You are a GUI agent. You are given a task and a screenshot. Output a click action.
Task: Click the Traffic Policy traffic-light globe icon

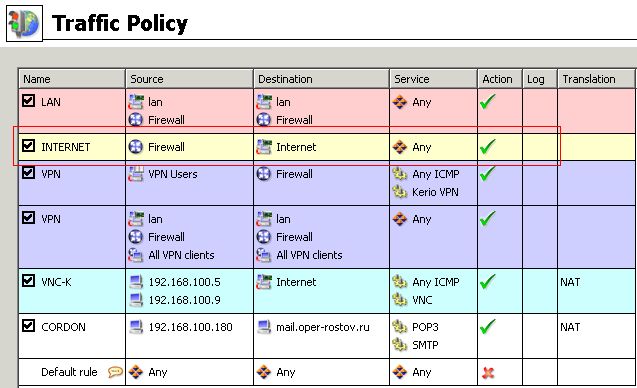point(24,23)
